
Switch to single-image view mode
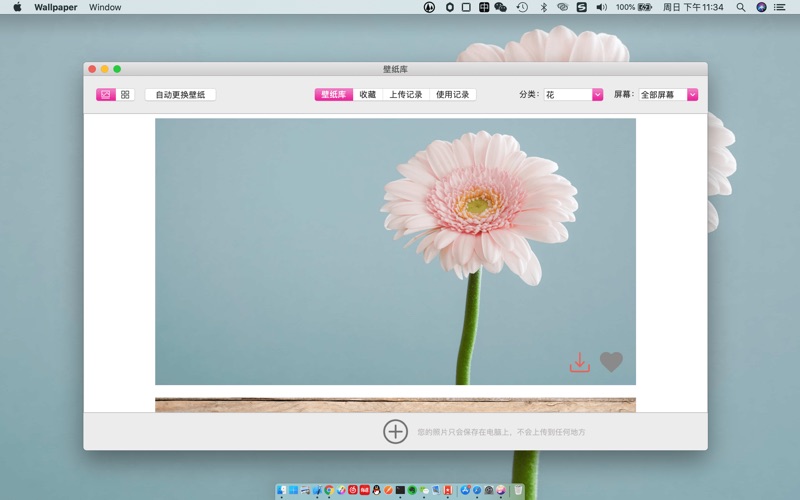pos(106,94)
